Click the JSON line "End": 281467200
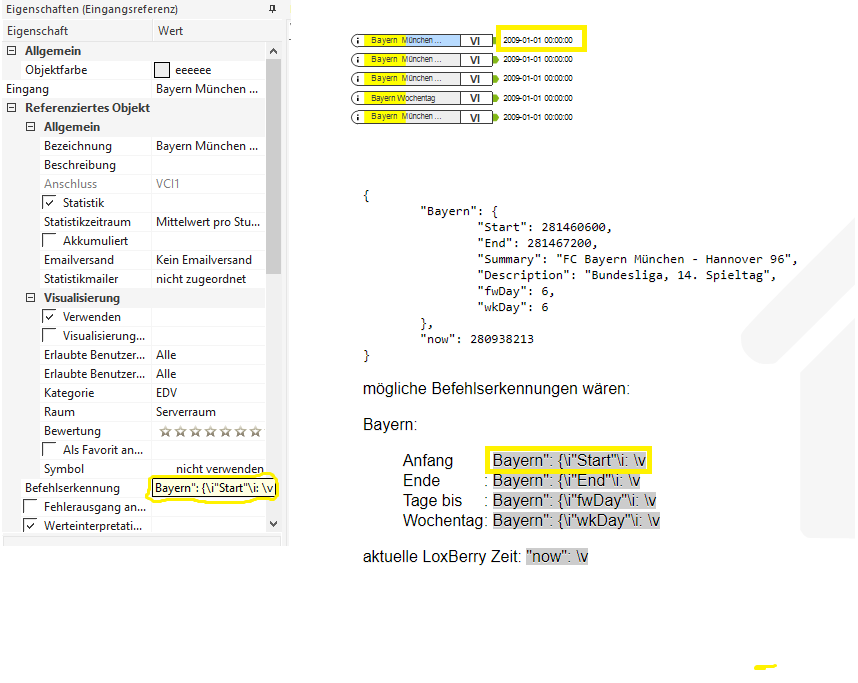The height and width of the screenshot is (683, 858). click(x=537, y=243)
